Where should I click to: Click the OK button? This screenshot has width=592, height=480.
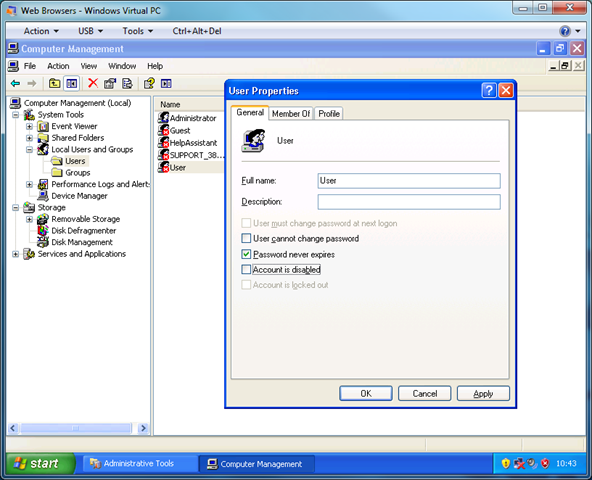pyautogui.click(x=366, y=394)
